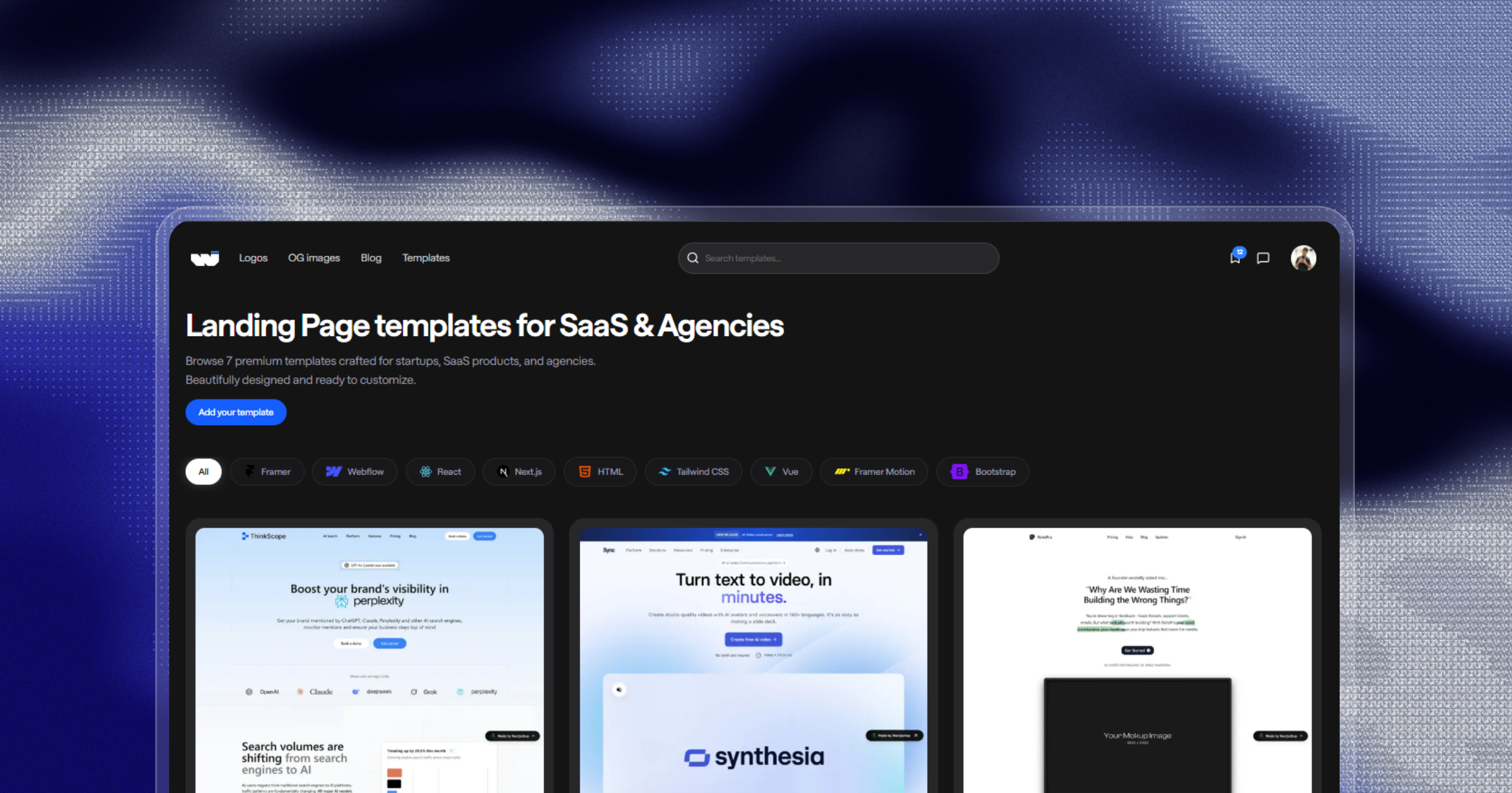
Task: Choose the Tailwind CSS filter
Action: pyautogui.click(x=694, y=472)
